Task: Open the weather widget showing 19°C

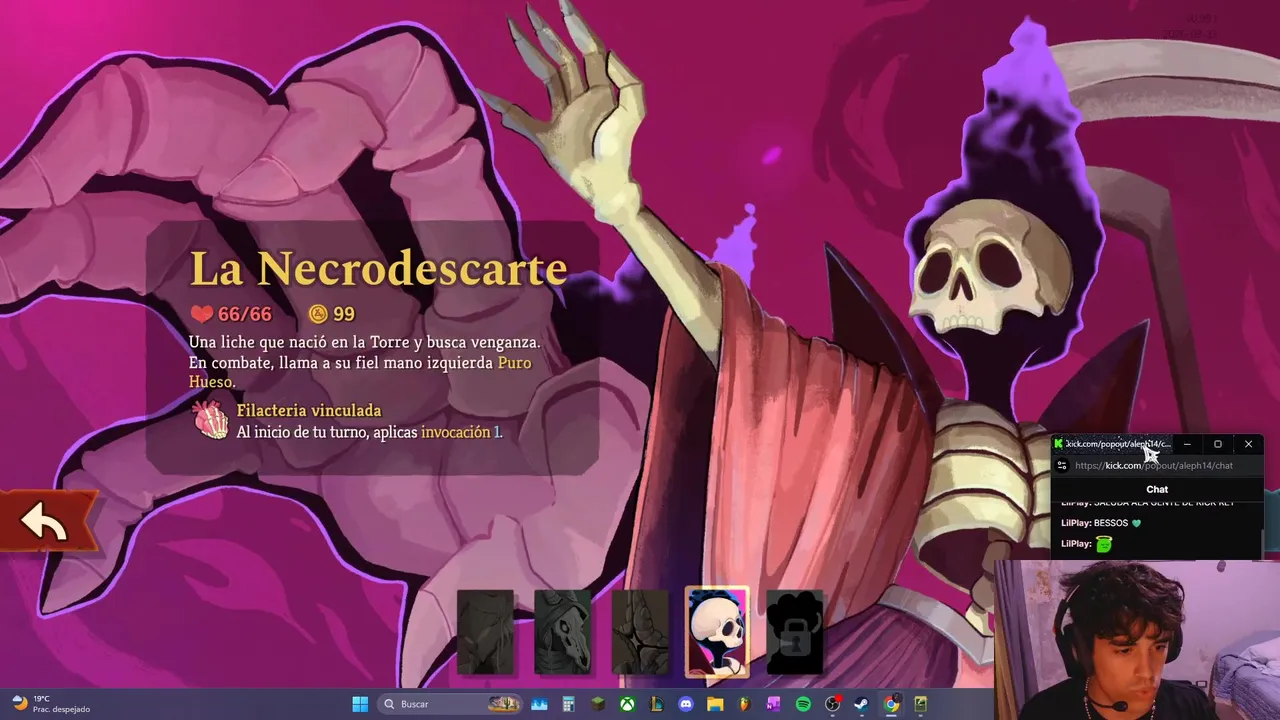Action: coord(50,704)
